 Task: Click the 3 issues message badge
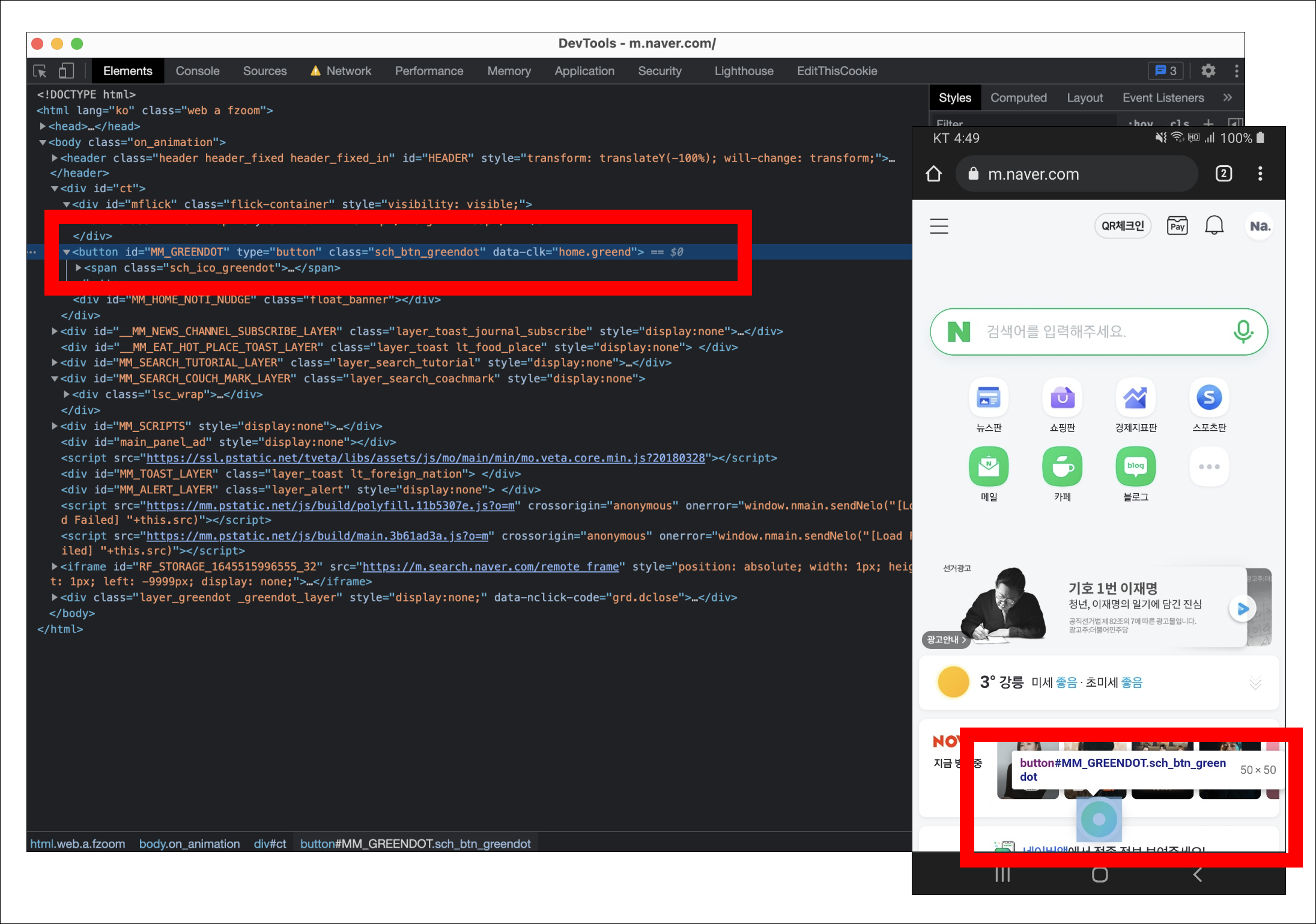(x=1166, y=71)
